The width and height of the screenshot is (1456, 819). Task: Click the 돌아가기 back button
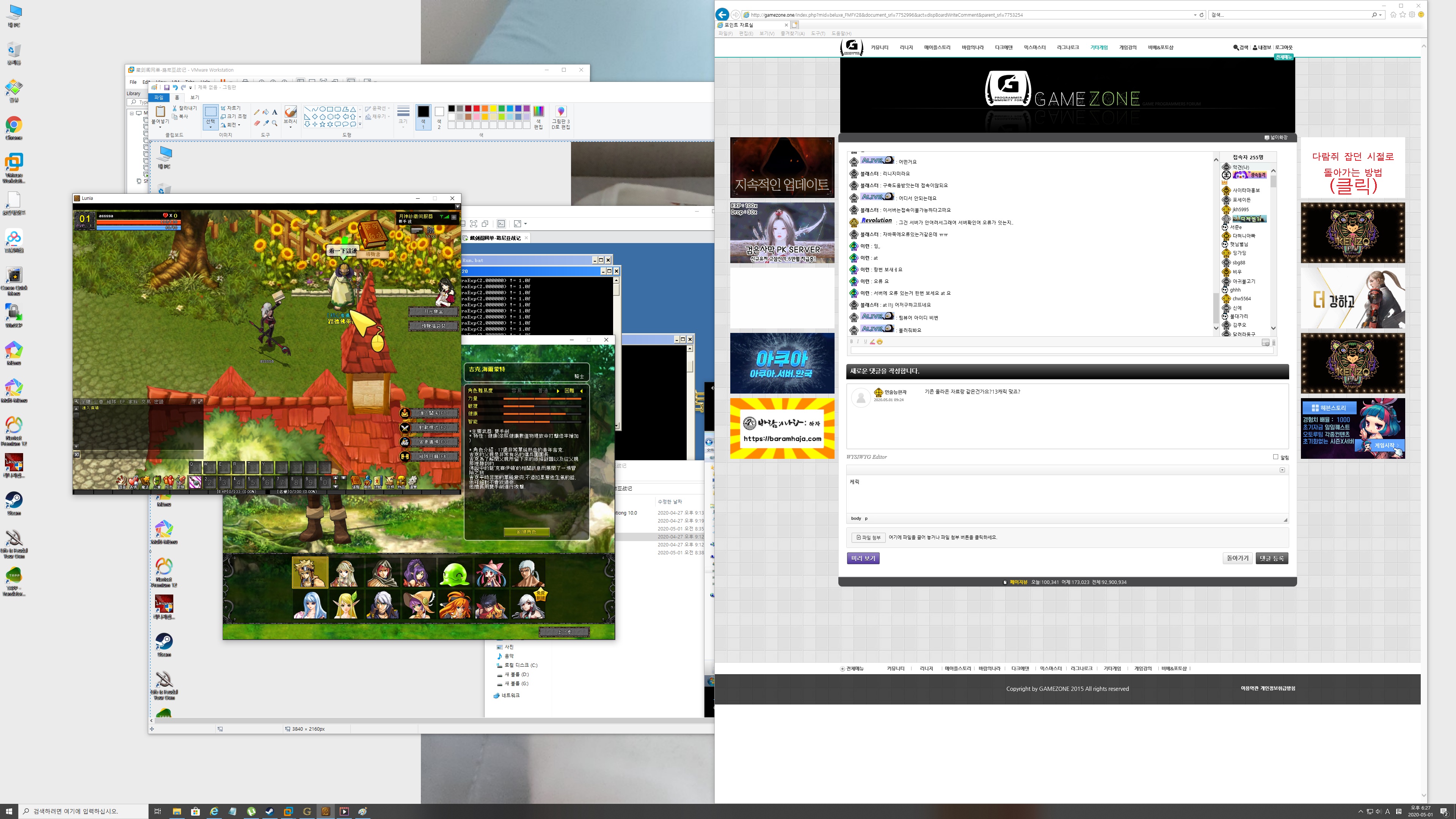[x=1237, y=558]
